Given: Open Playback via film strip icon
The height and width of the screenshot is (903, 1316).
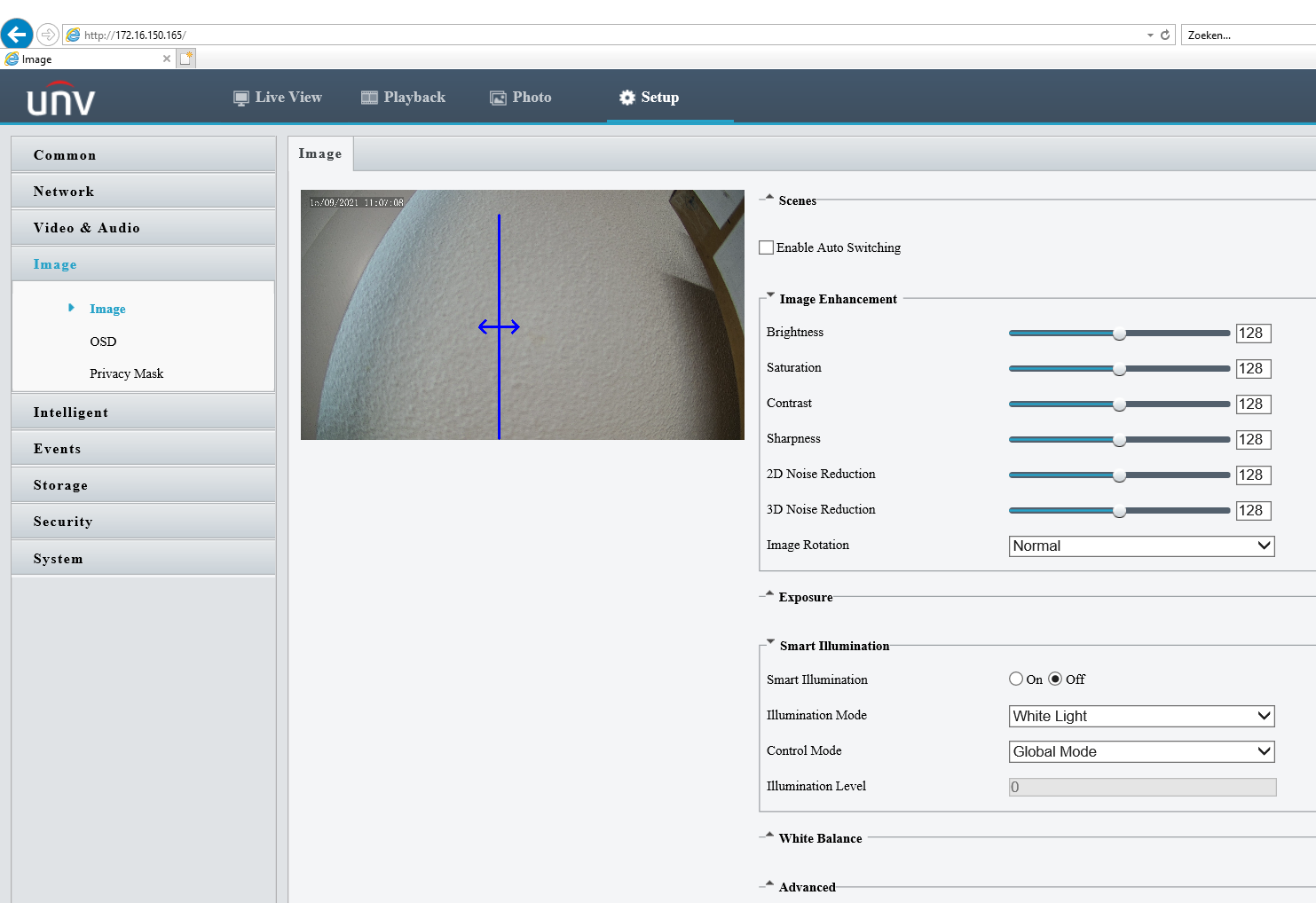Looking at the screenshot, I should click(x=369, y=98).
